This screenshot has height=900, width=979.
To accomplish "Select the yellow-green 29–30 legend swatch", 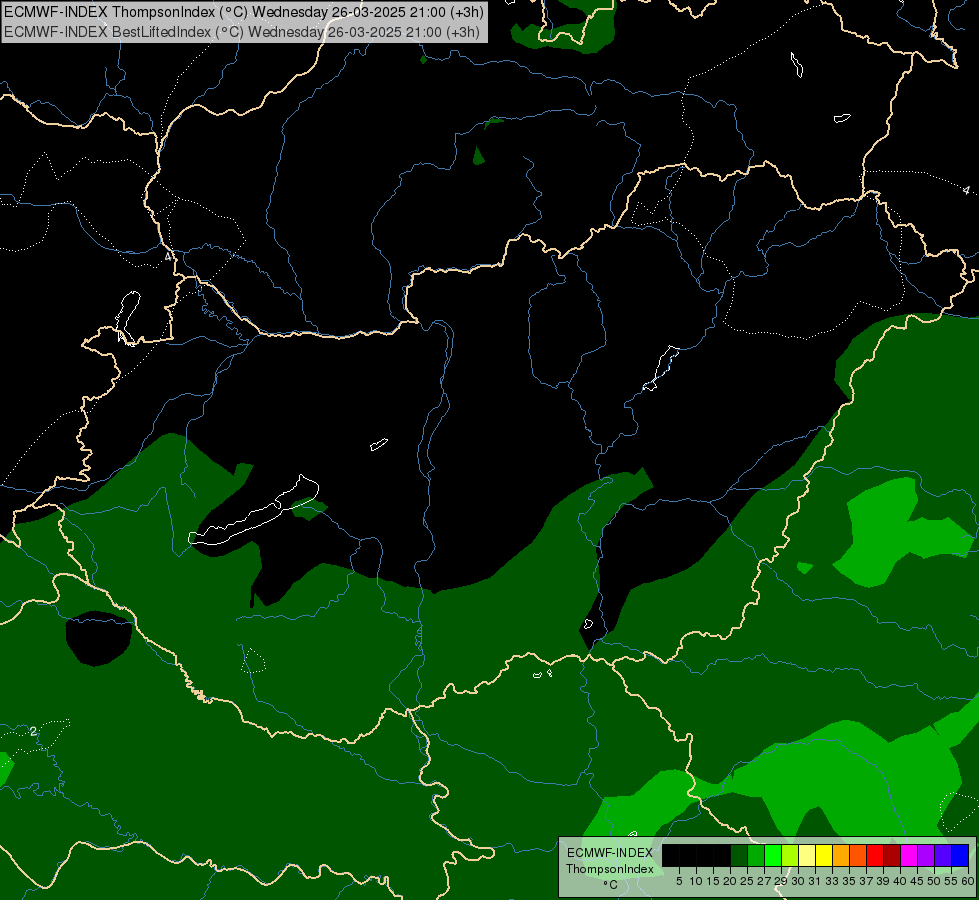I will pyautogui.click(x=790, y=855).
